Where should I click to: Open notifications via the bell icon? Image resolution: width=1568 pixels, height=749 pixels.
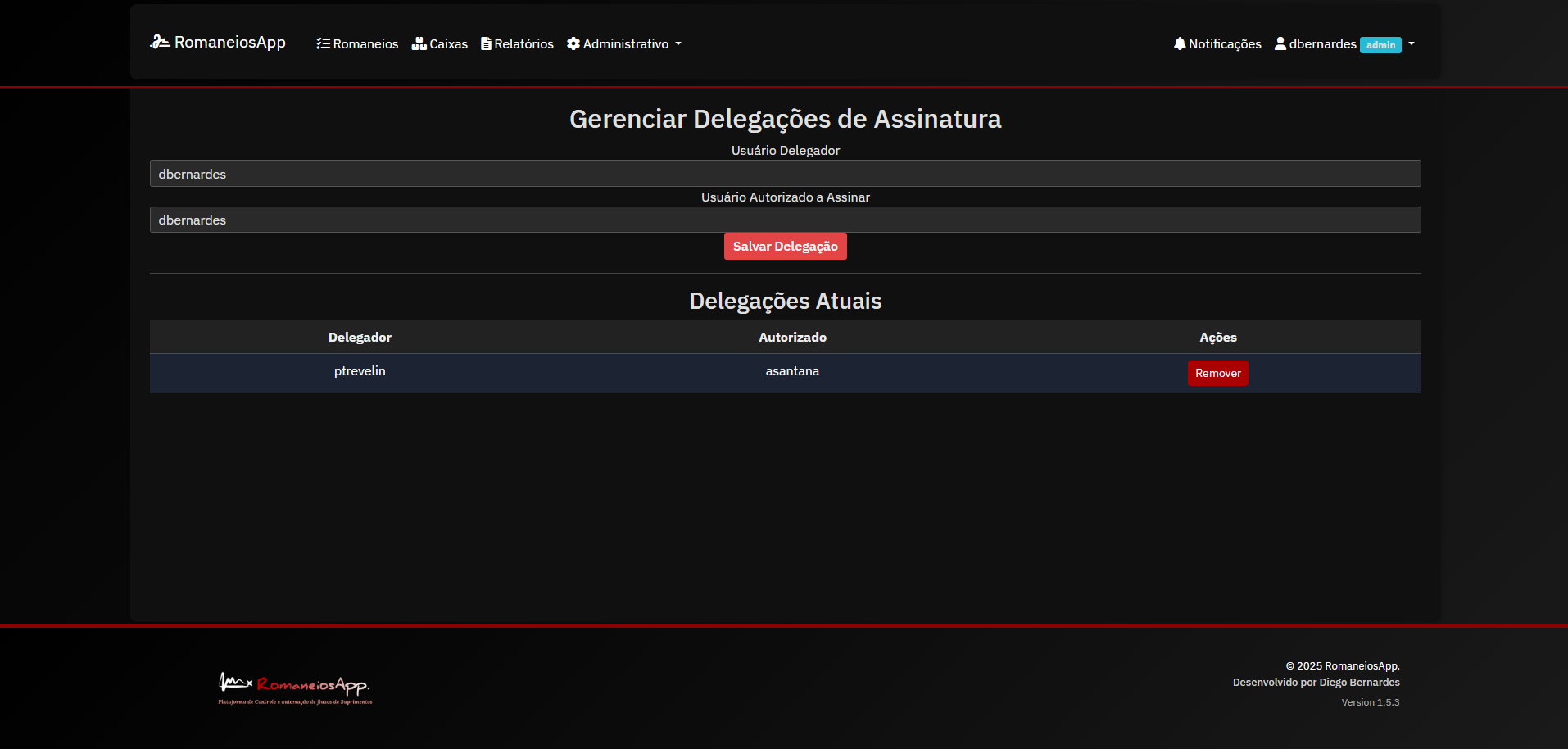point(1180,43)
